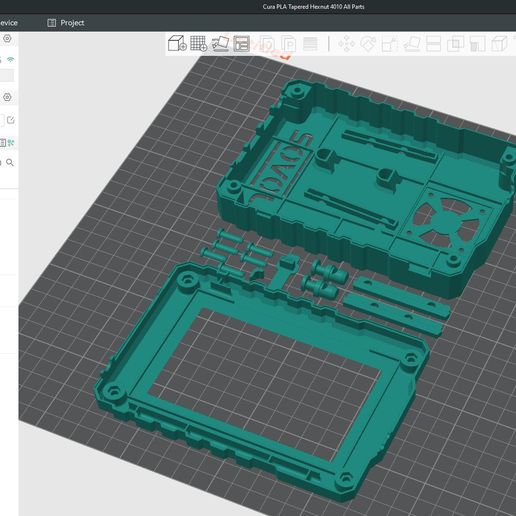Click the green Wi-Fi connection icon
The image size is (516, 516).
click(11, 59)
